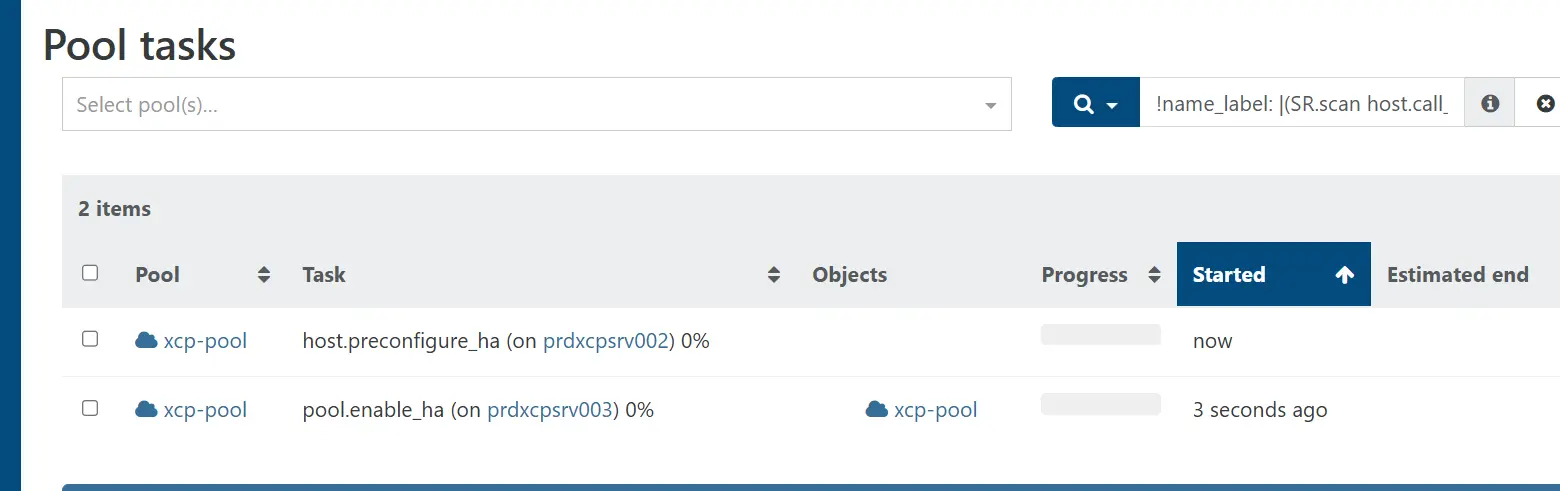
Task: Sort by the Started column header
Action: (1272, 275)
